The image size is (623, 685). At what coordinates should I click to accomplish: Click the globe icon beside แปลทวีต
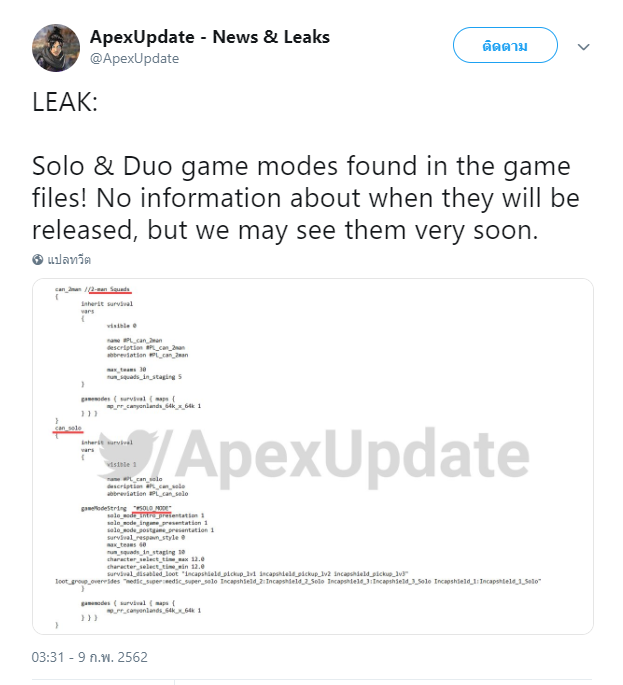pyautogui.click(x=38, y=259)
